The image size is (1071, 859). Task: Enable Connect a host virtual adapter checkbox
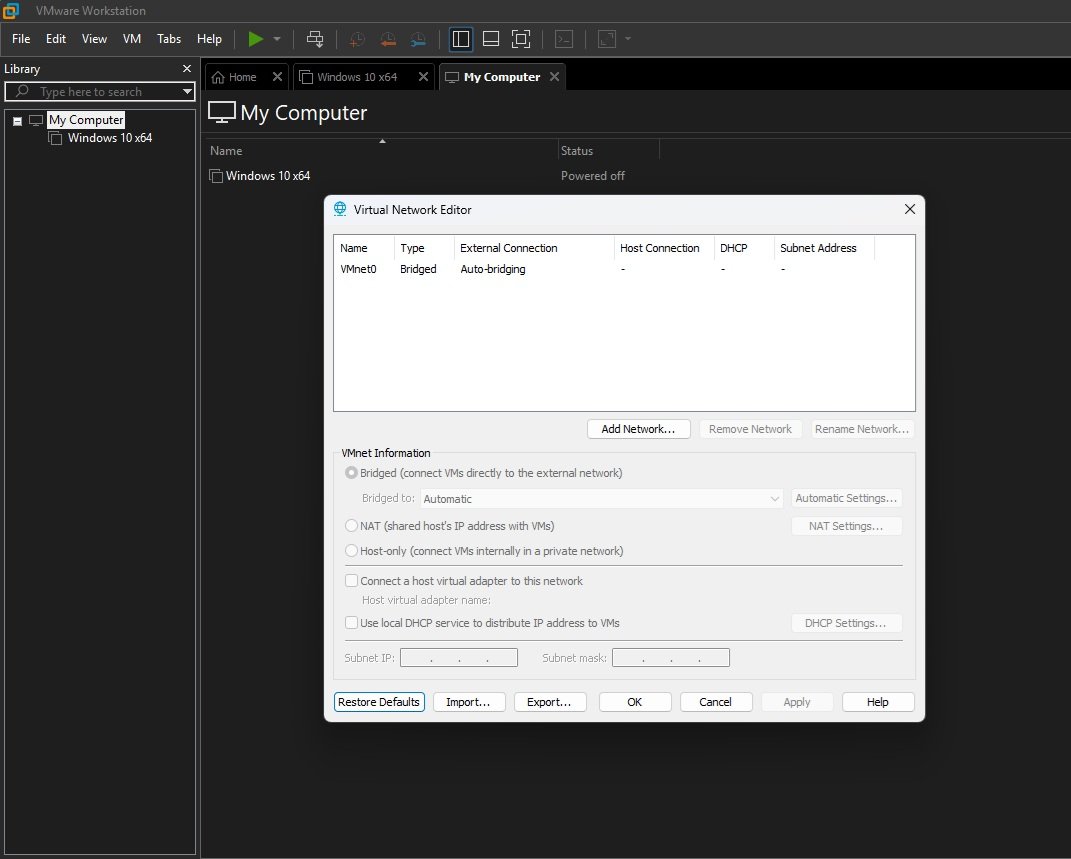point(351,581)
